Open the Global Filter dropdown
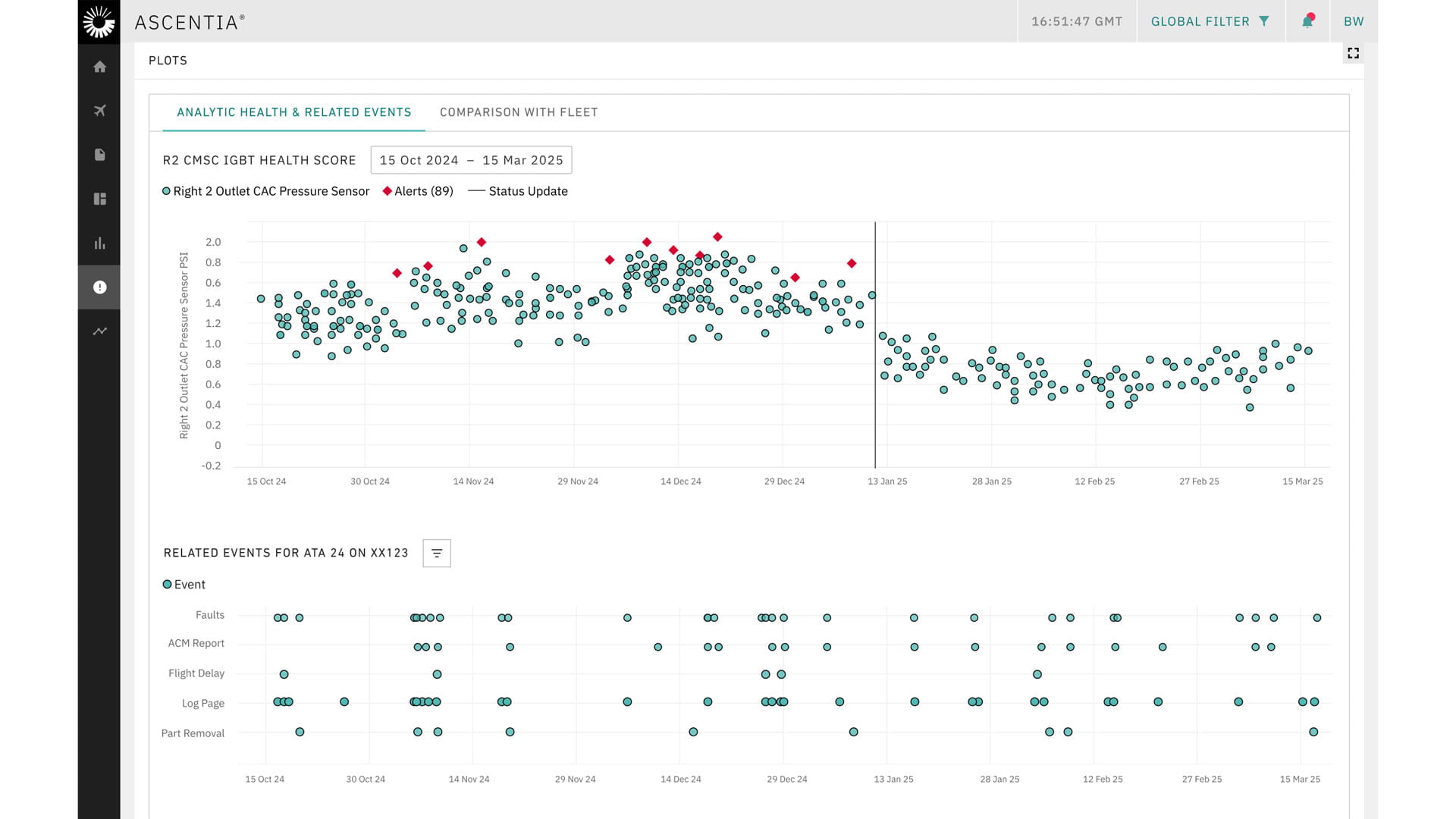The image size is (1456, 819). (x=1209, y=21)
